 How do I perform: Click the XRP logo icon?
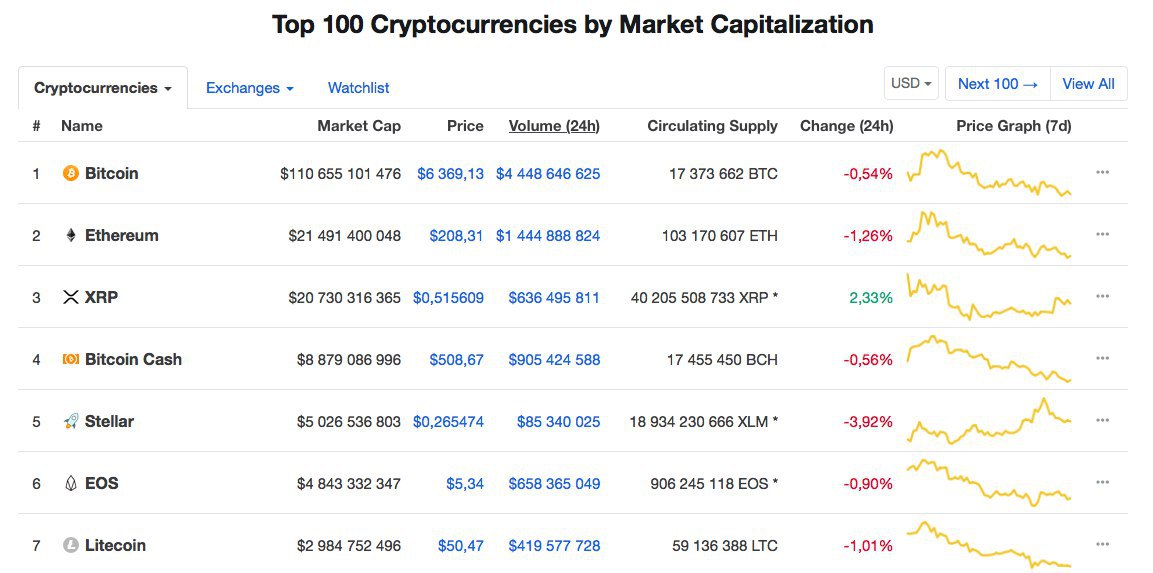71,297
